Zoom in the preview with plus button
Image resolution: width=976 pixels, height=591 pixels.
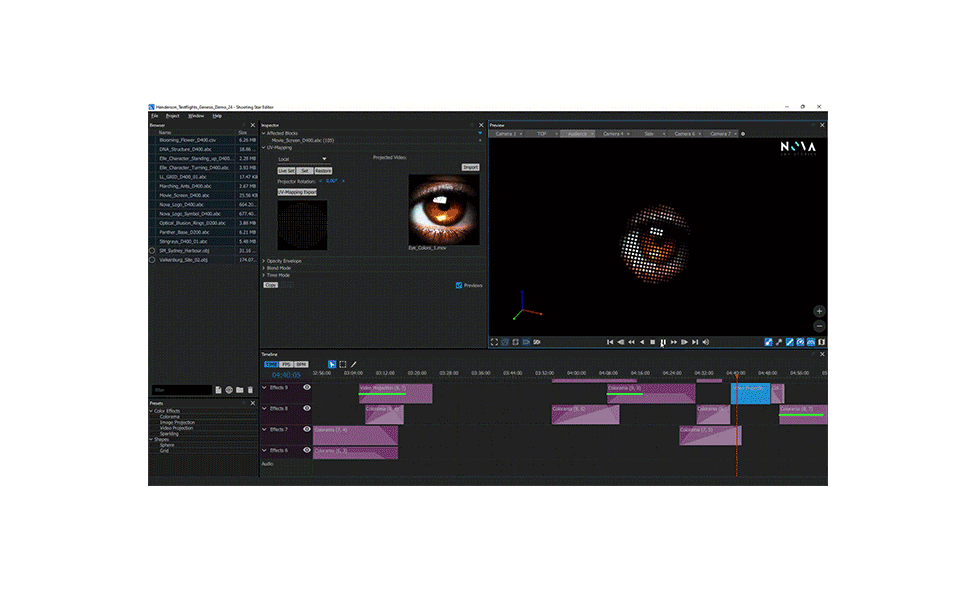pos(819,311)
